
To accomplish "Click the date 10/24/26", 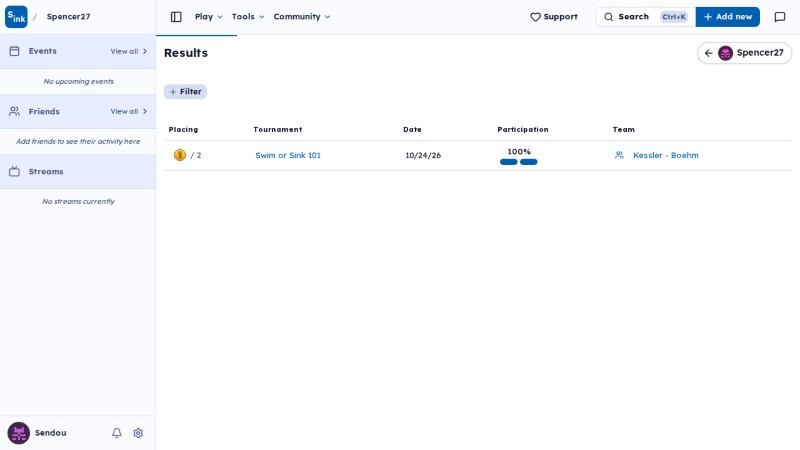I will point(423,155).
